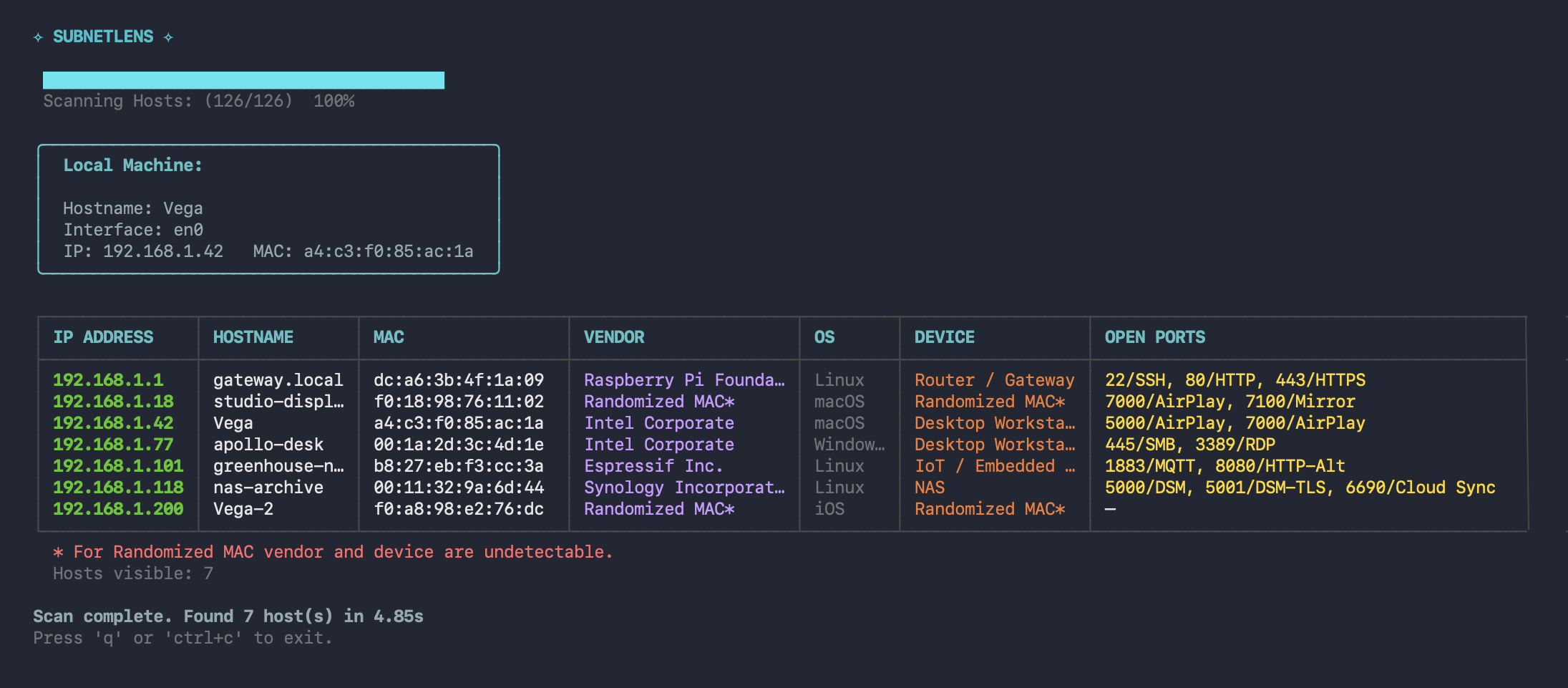
Task: Click the sparkle icon left of SUBNETLENS
Action: coord(38,37)
